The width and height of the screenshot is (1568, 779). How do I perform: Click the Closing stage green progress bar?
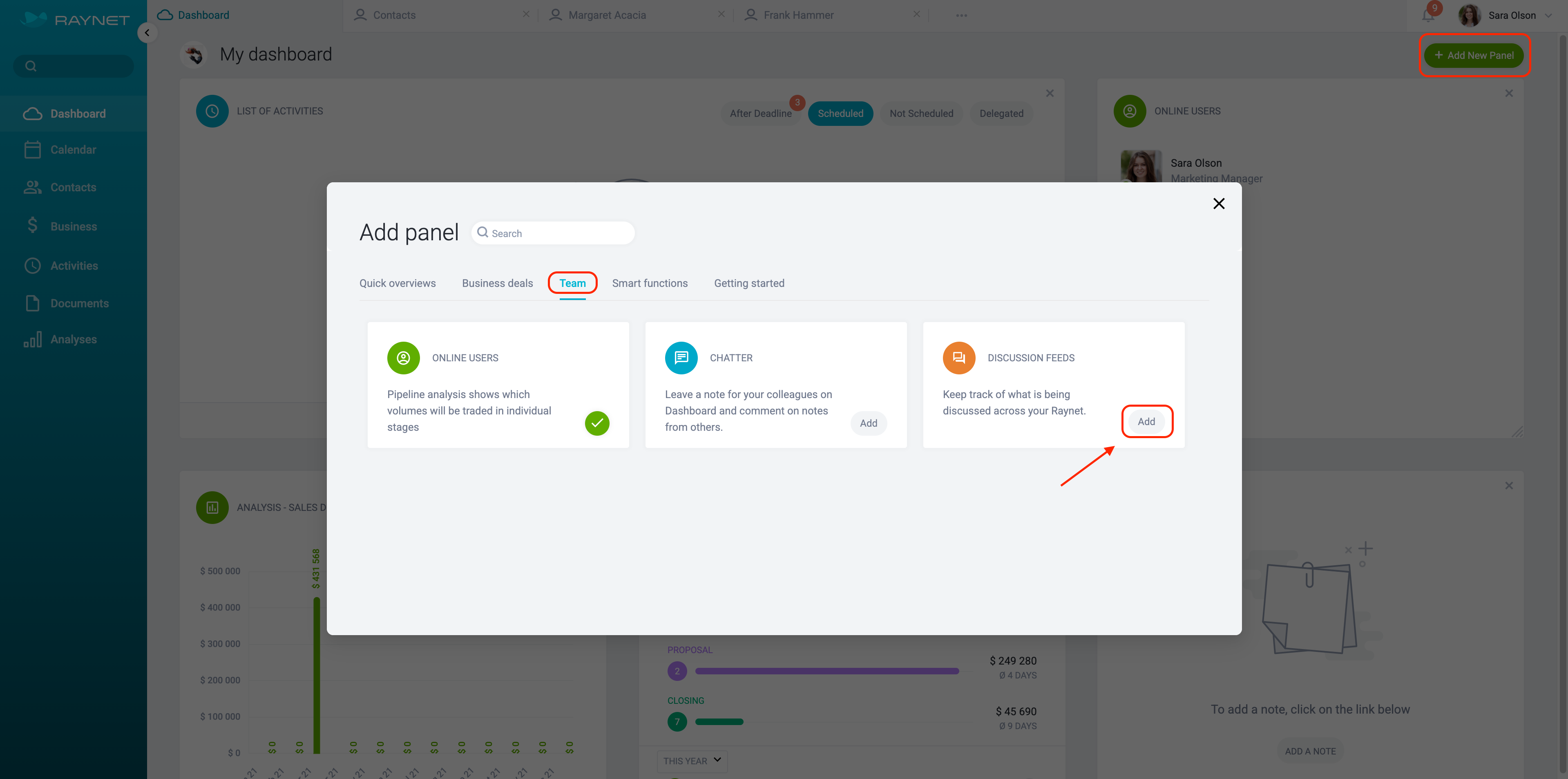coord(719,722)
